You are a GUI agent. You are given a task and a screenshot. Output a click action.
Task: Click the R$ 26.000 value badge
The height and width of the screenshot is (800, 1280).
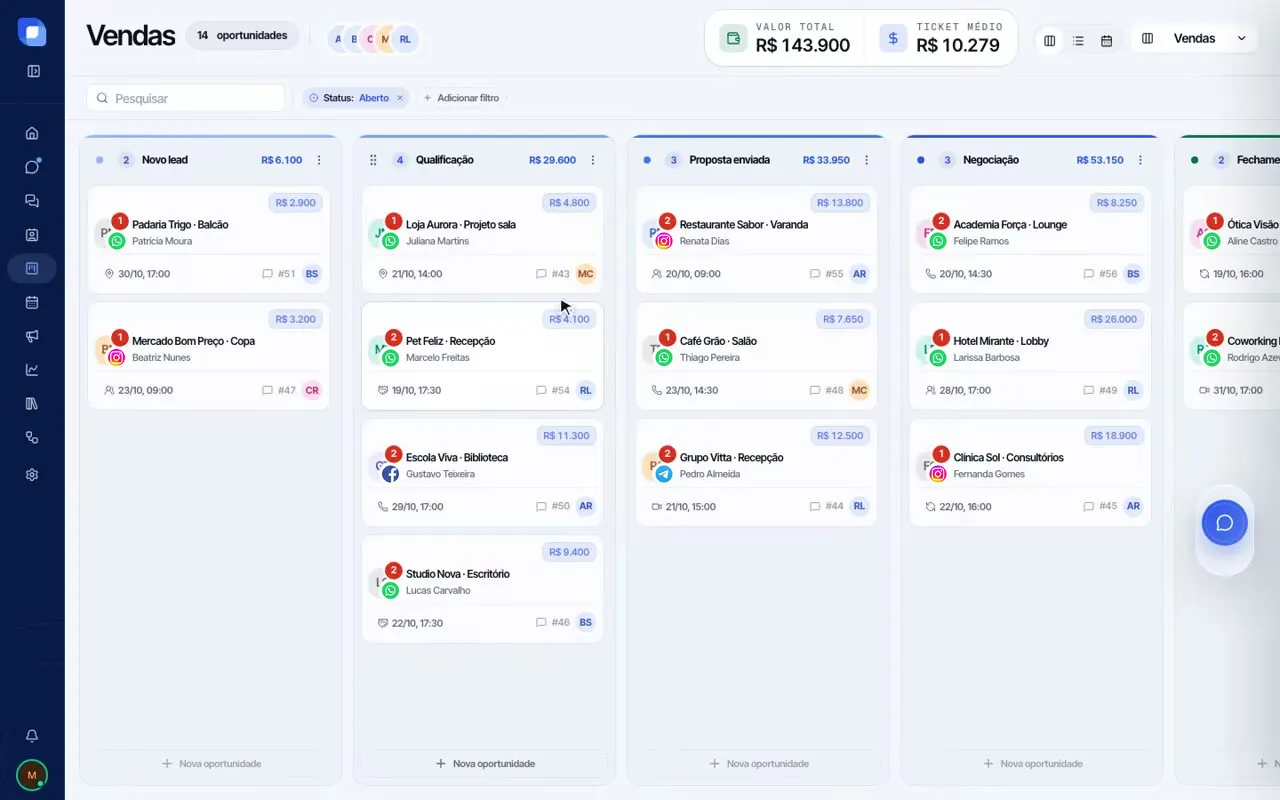point(1114,319)
